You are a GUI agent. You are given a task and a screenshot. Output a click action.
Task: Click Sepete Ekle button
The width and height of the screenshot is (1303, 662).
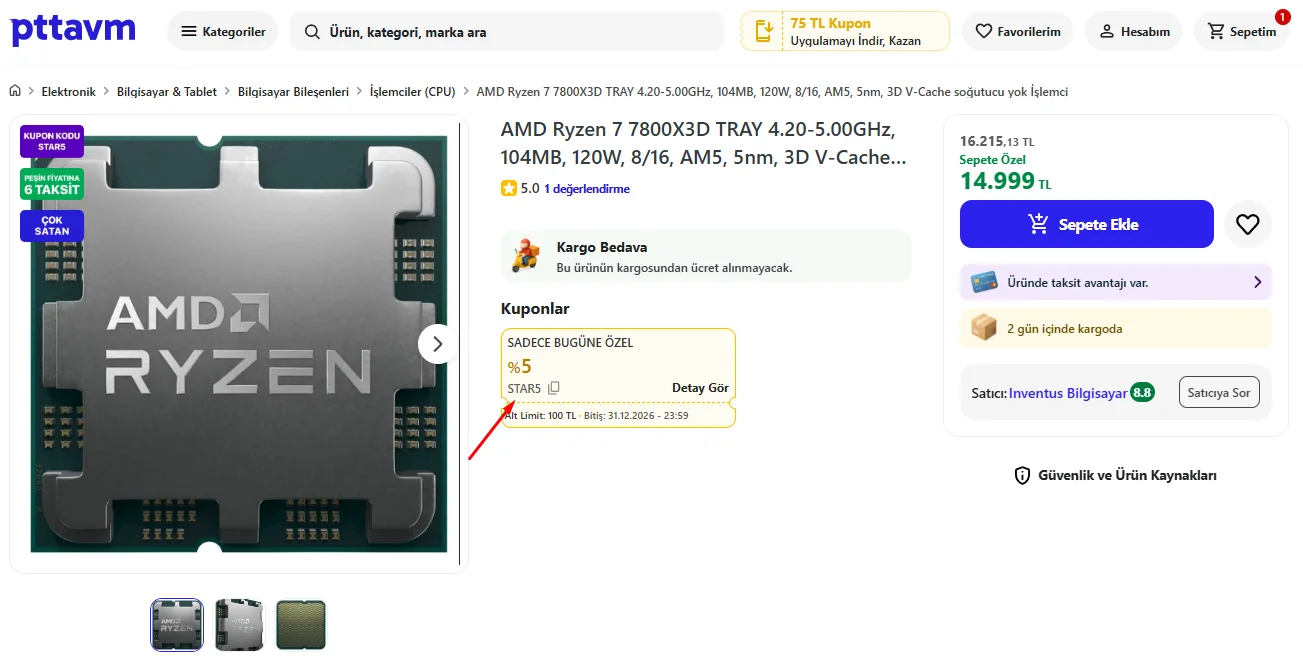[x=1086, y=224]
